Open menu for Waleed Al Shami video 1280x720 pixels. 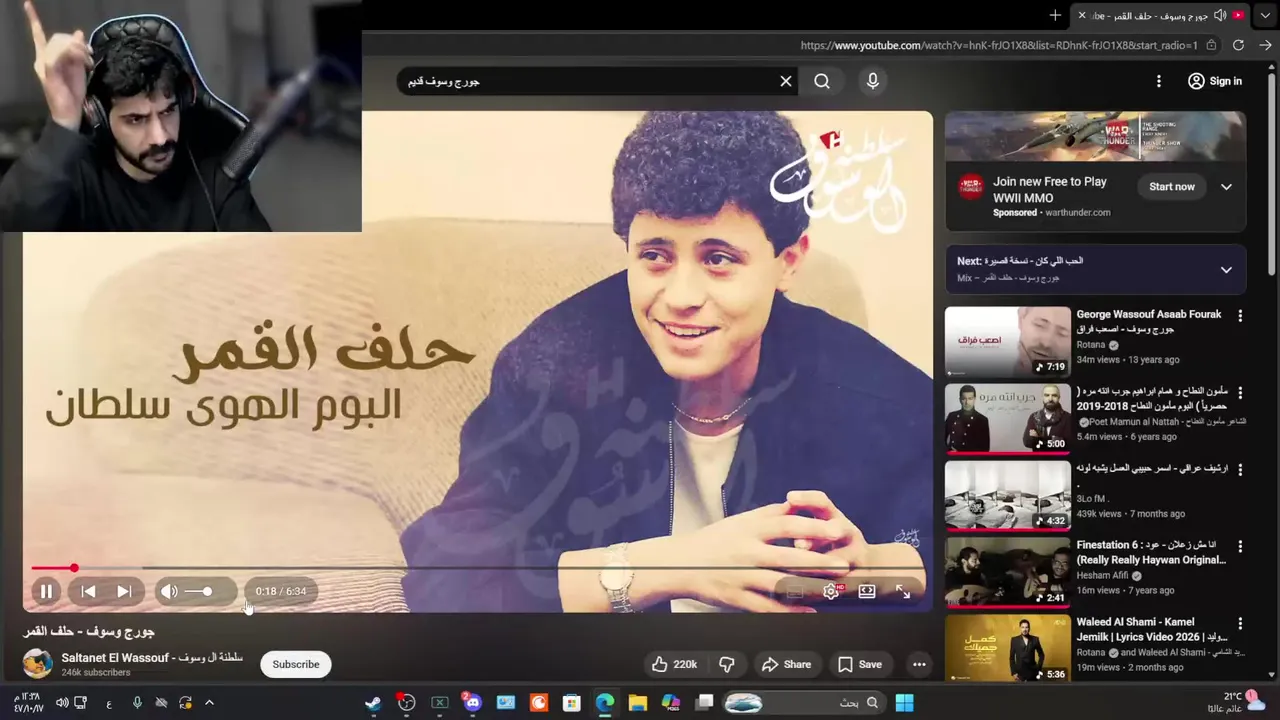coord(1240,624)
